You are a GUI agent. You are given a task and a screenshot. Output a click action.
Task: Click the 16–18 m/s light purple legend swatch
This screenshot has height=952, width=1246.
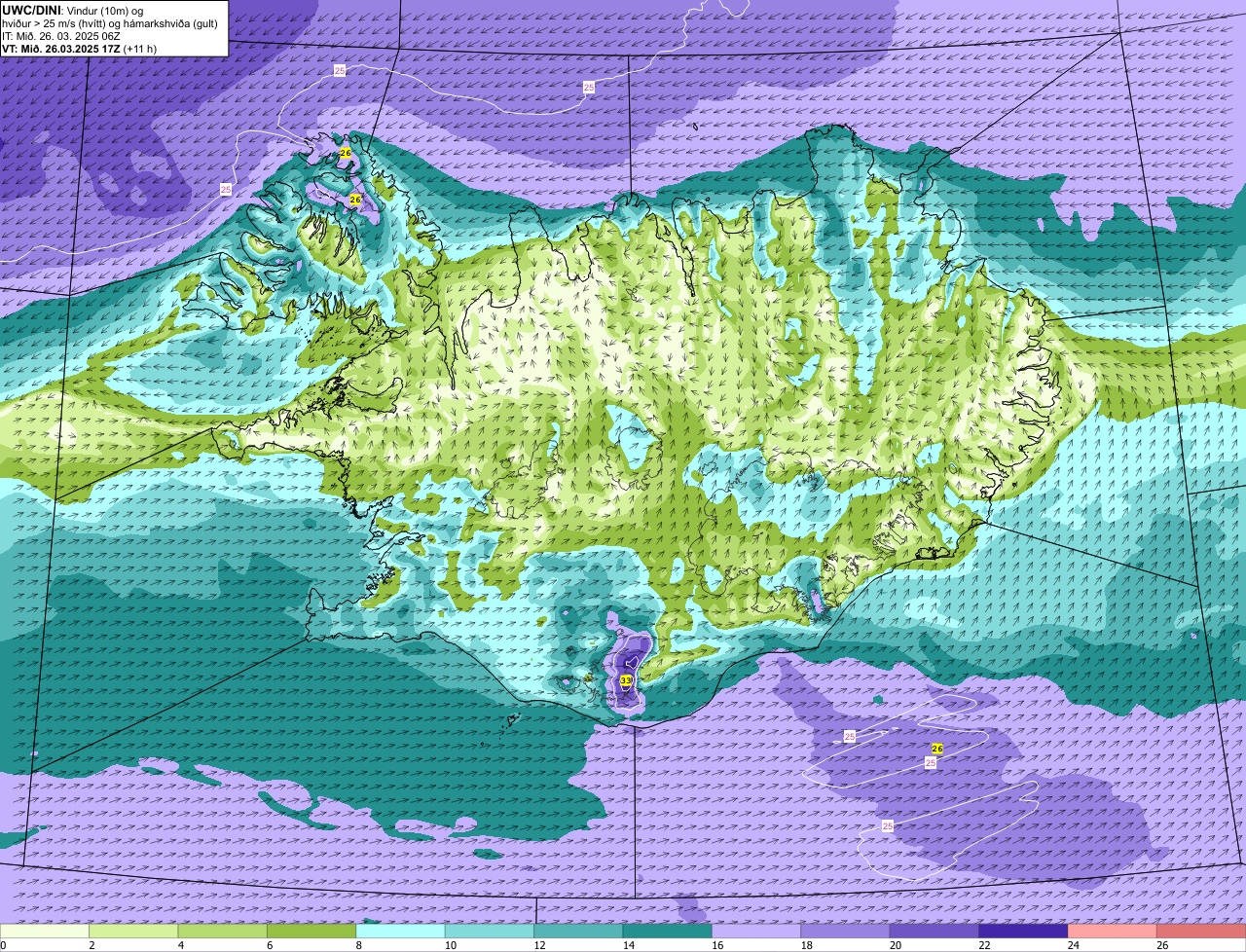coord(756,932)
